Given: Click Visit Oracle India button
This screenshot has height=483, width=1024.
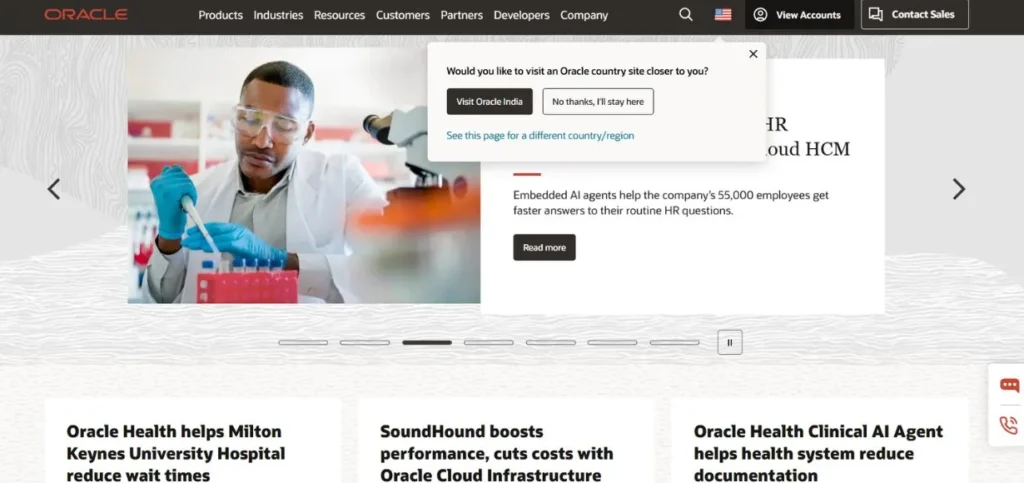Looking at the screenshot, I should [x=490, y=101].
